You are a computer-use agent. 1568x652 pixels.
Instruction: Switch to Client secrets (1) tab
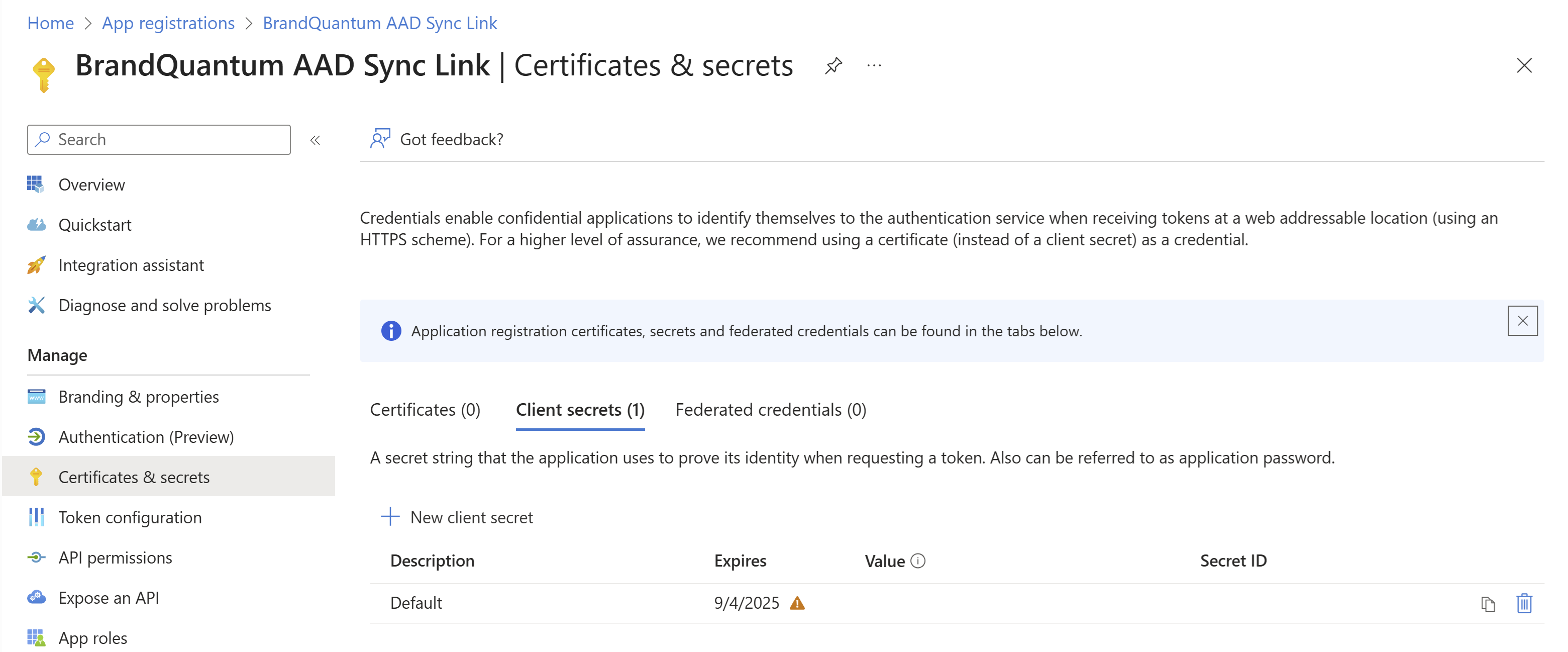[580, 410]
